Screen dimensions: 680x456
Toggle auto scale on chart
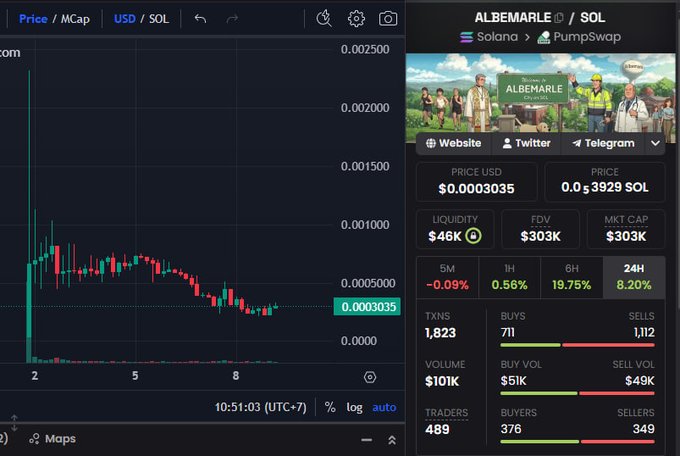pyautogui.click(x=384, y=407)
